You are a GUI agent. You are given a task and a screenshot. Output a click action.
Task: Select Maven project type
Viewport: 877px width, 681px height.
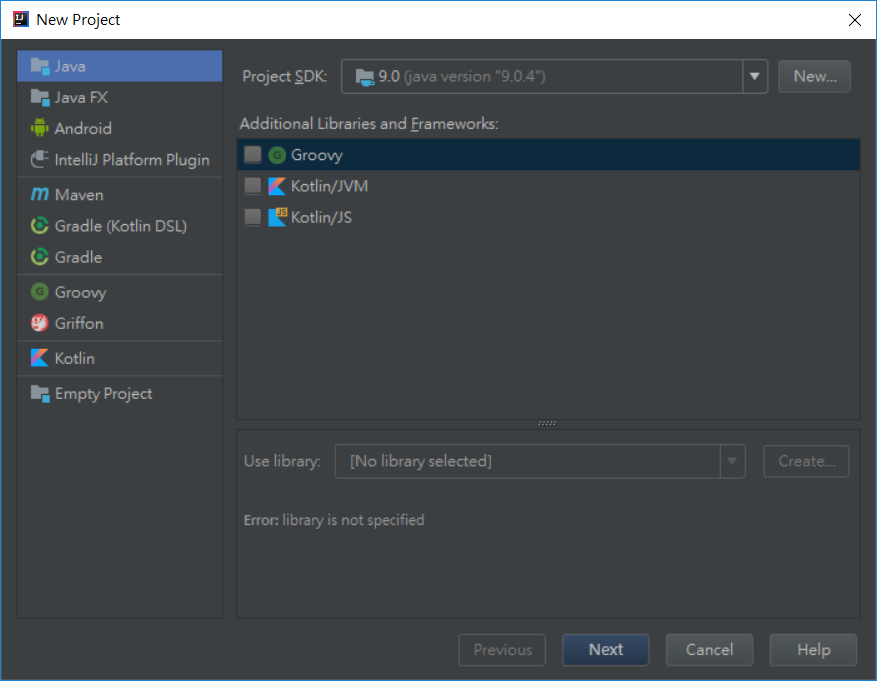pyautogui.click(x=120, y=195)
